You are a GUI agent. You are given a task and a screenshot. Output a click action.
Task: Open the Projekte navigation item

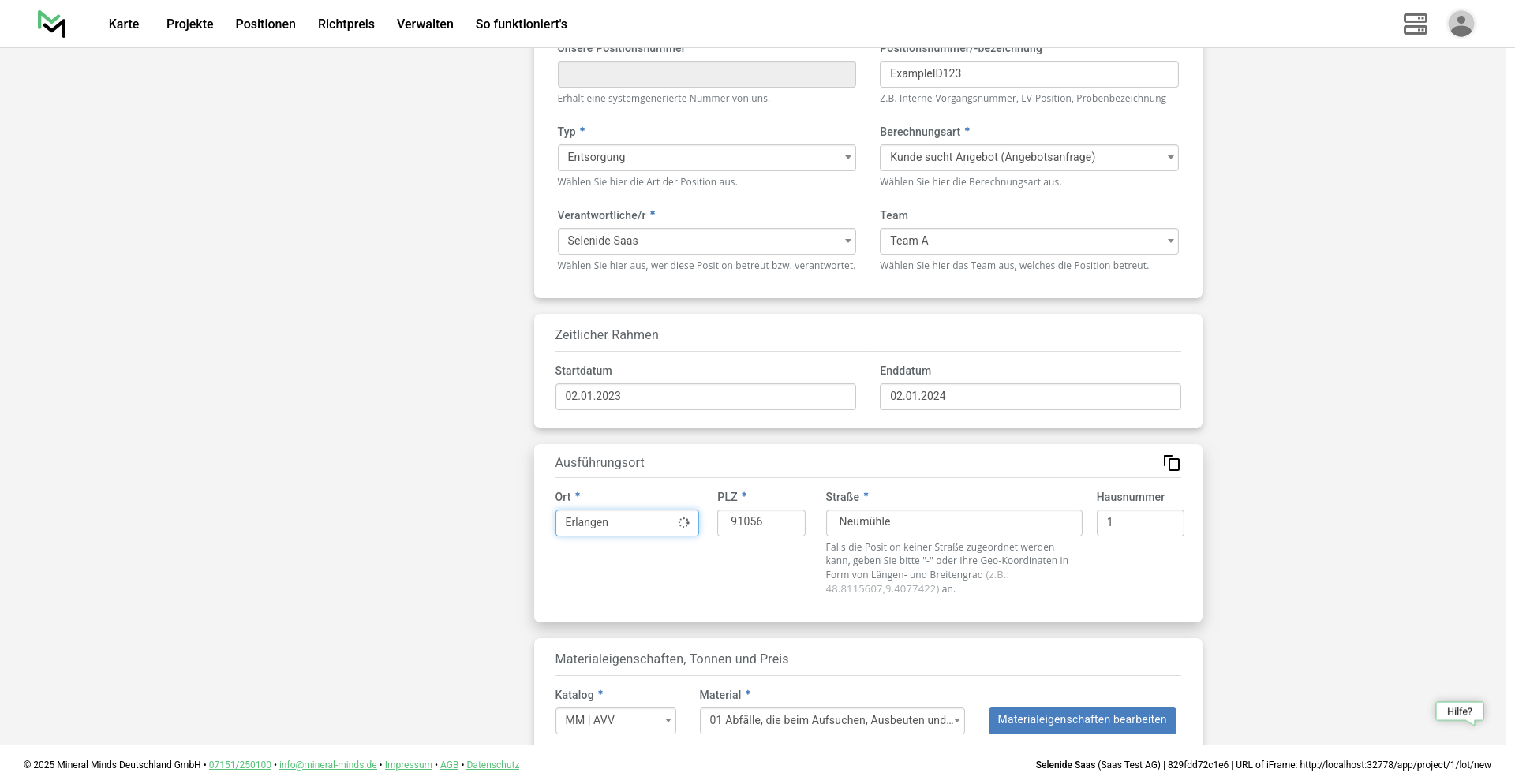click(189, 24)
